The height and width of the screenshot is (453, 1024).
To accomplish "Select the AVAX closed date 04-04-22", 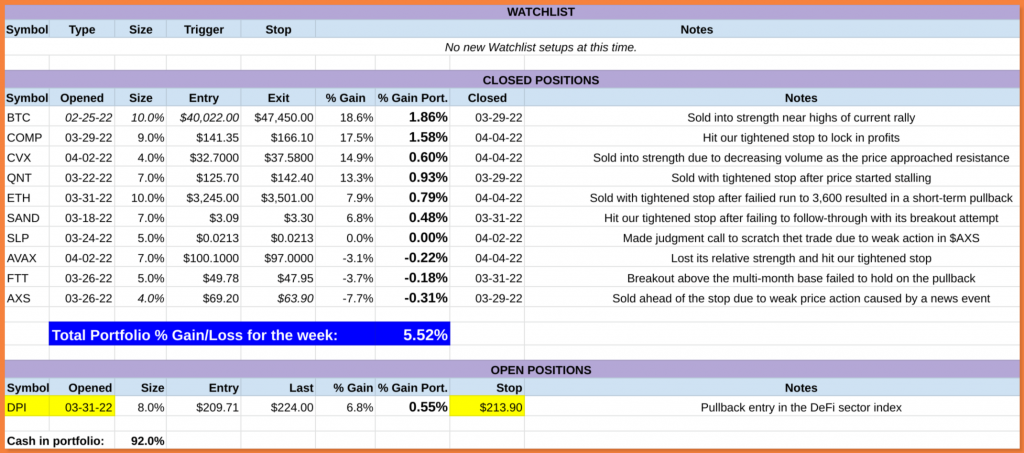I will (487, 258).
